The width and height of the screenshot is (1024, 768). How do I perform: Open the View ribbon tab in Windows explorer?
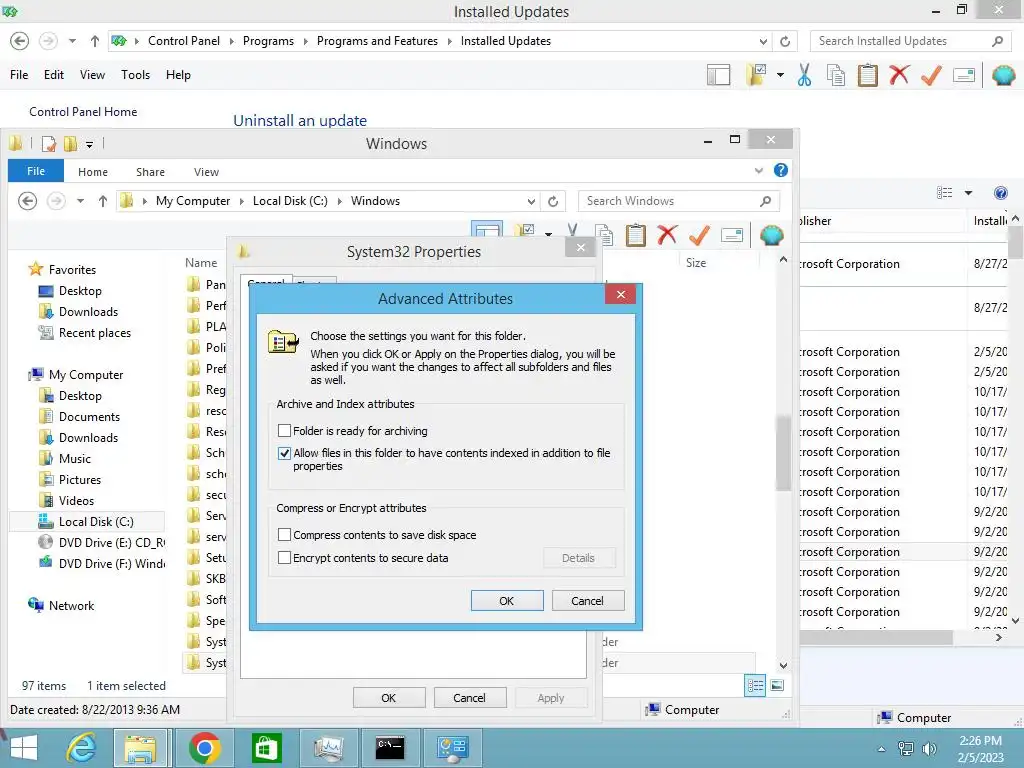pos(206,172)
